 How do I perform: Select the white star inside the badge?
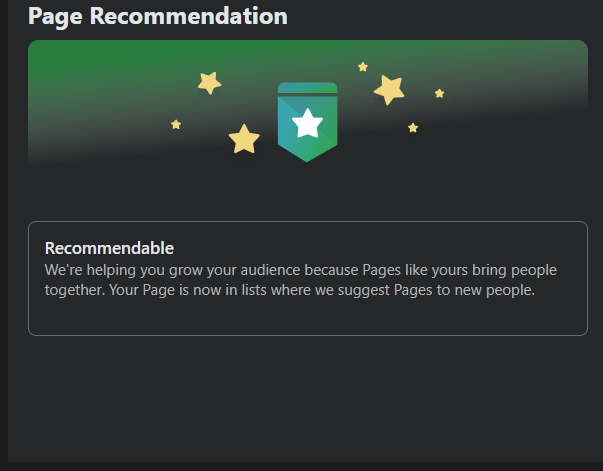click(x=307, y=123)
